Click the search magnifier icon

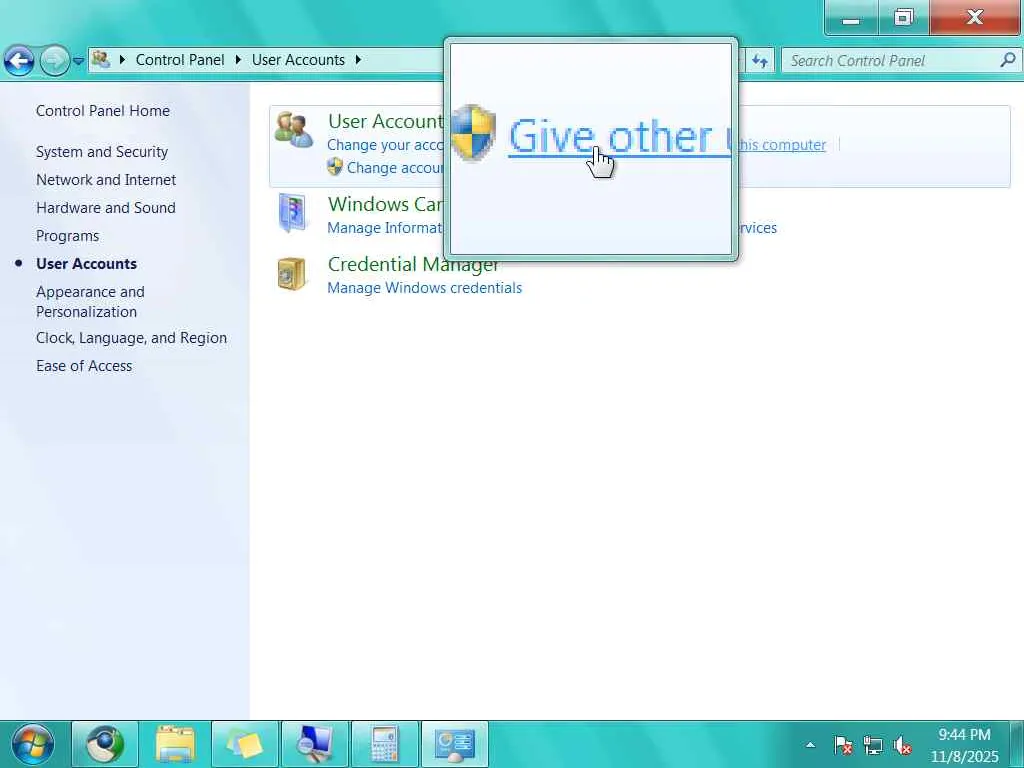[x=1008, y=60]
